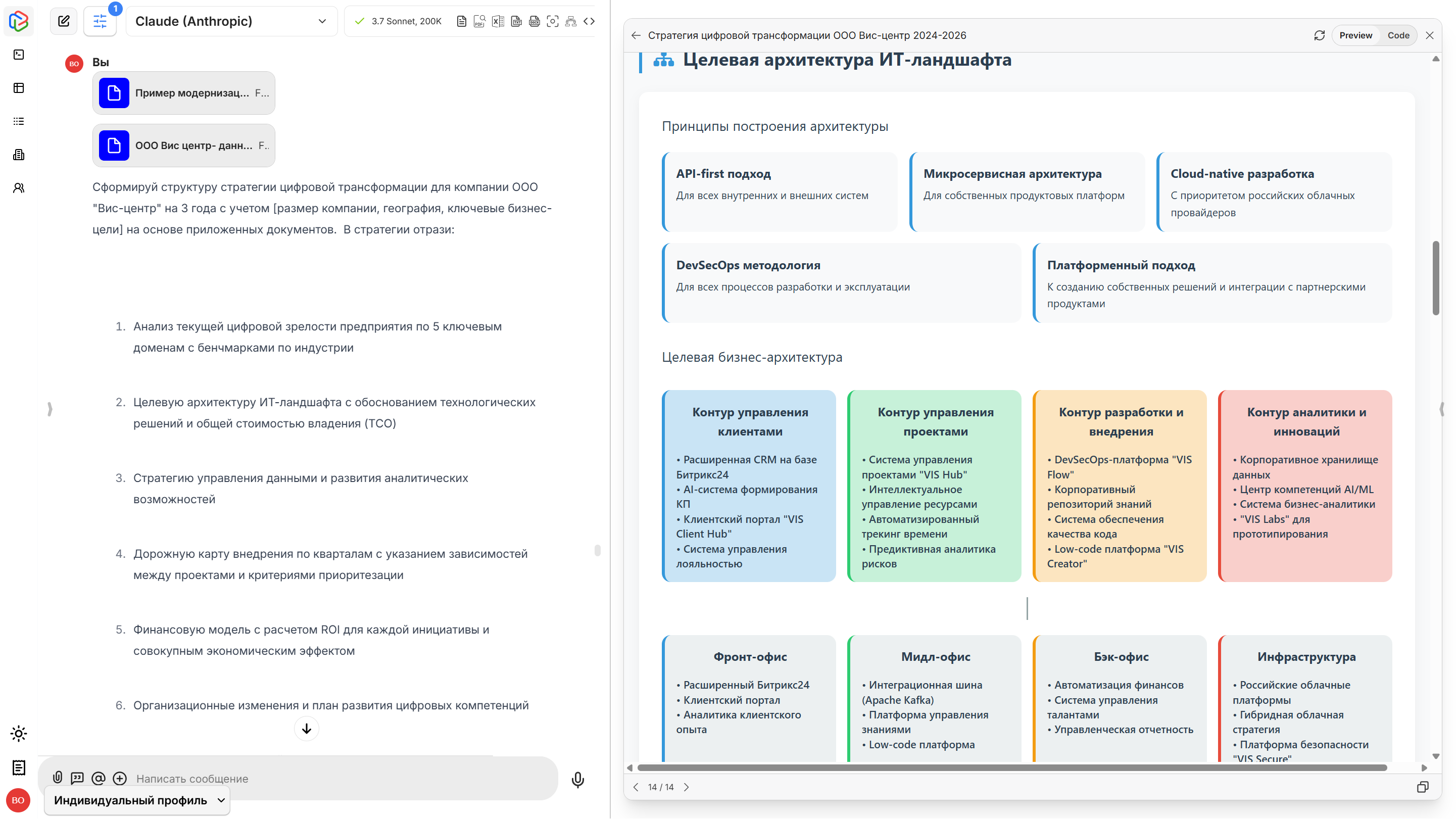The height and width of the screenshot is (819, 1456).
Task: Click the Бэк-офис card heading
Action: 1121,657
